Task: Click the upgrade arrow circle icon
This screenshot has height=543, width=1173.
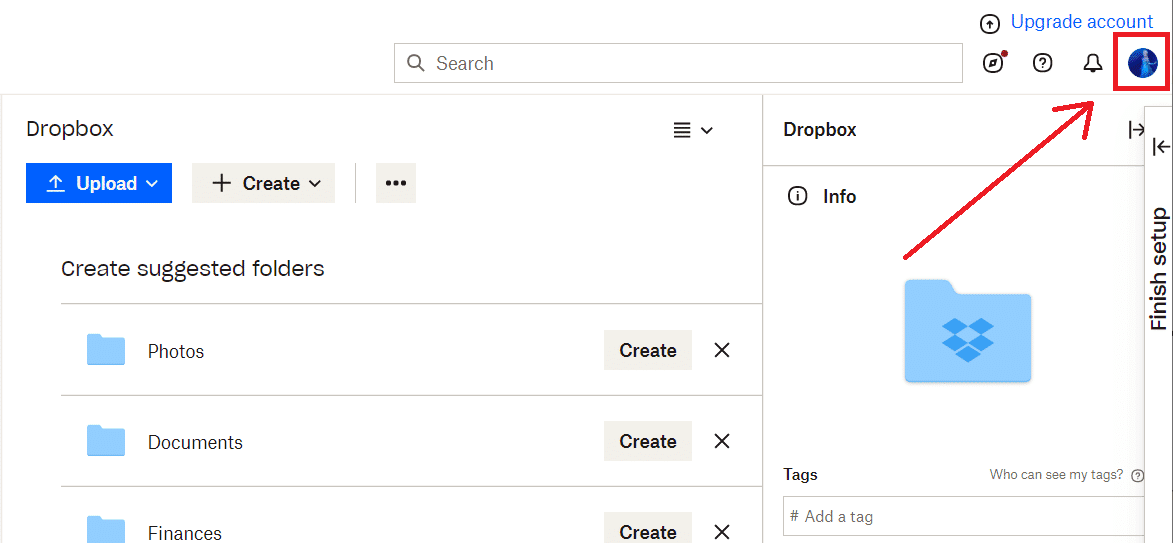Action: (x=990, y=25)
